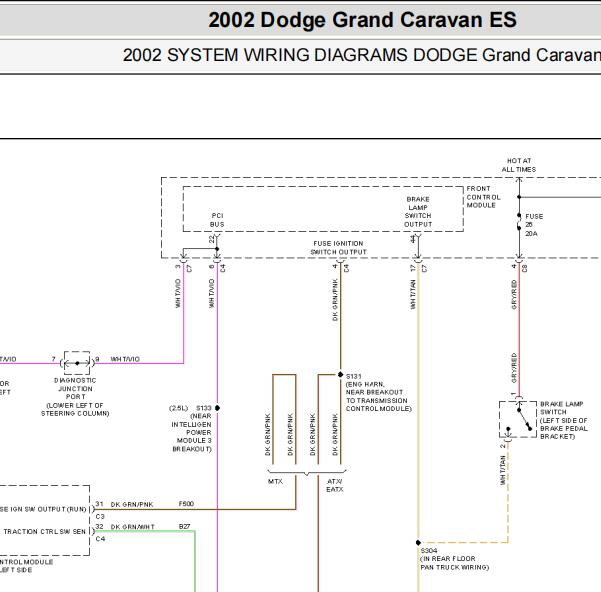Click the "MTX" transmission label
This screenshot has height=592, width=601.
[275, 482]
